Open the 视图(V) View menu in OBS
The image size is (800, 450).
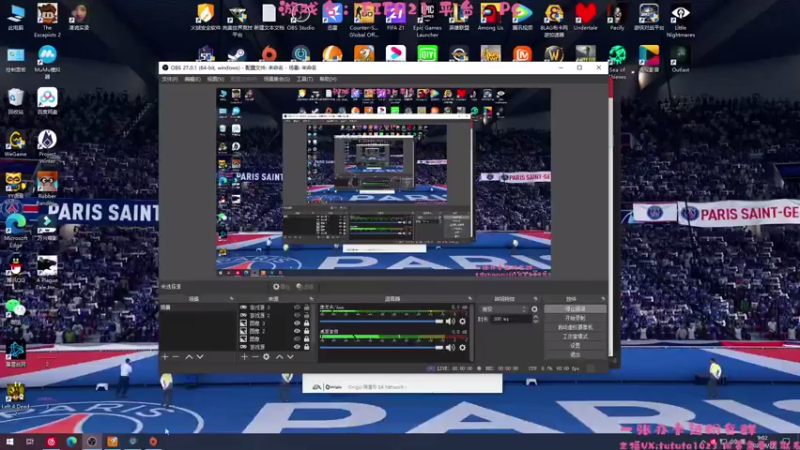[215, 79]
